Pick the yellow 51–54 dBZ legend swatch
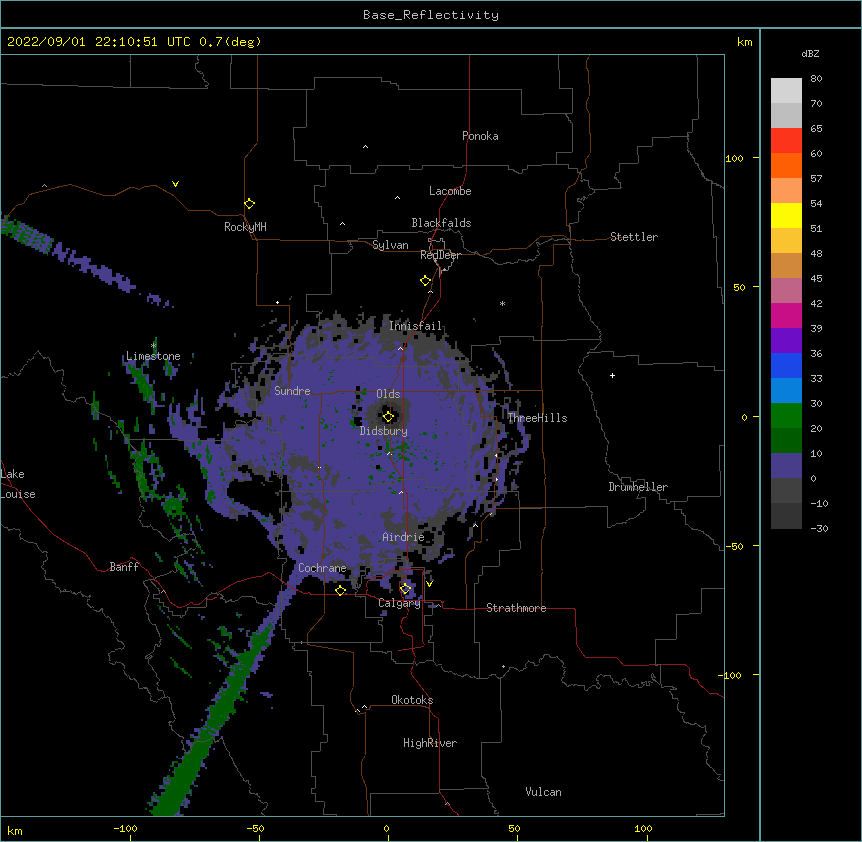This screenshot has height=842, width=862. point(786,216)
